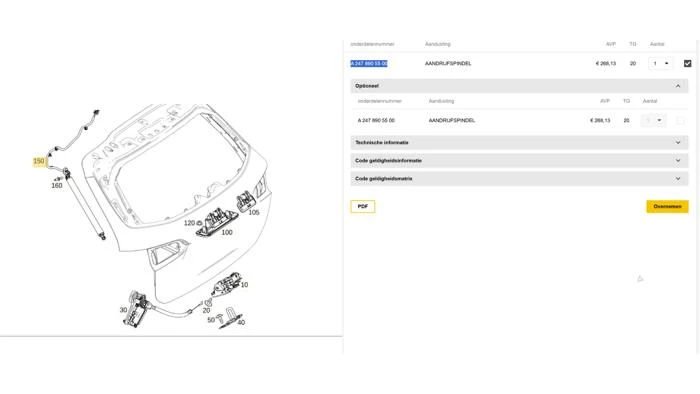Expand Code geldigheidsinformatie section
Viewport: 700px width, 394px height.
pyautogui.click(x=519, y=160)
